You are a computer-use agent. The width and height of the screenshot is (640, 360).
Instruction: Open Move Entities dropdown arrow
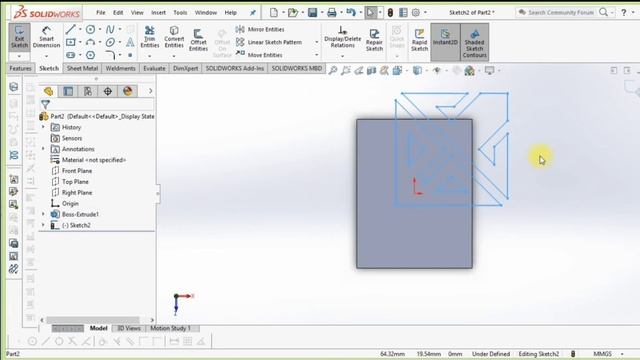317,55
